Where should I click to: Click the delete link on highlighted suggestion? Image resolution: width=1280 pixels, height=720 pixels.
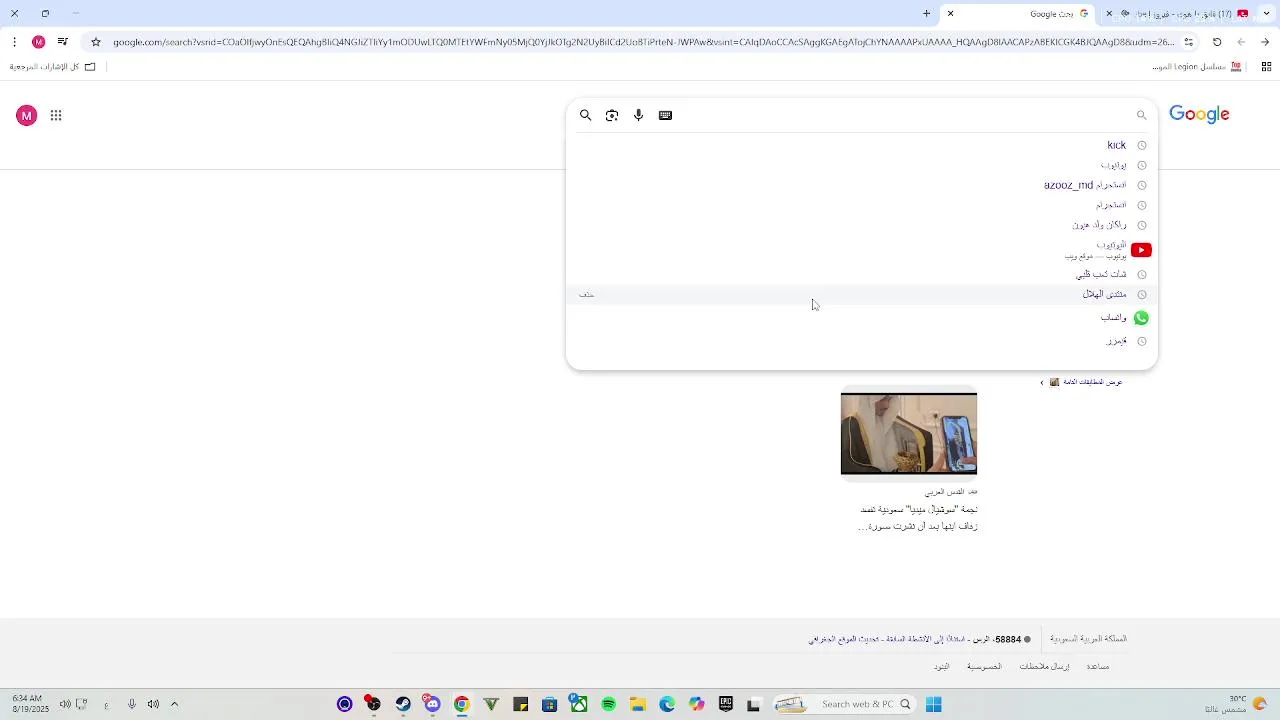tap(587, 294)
